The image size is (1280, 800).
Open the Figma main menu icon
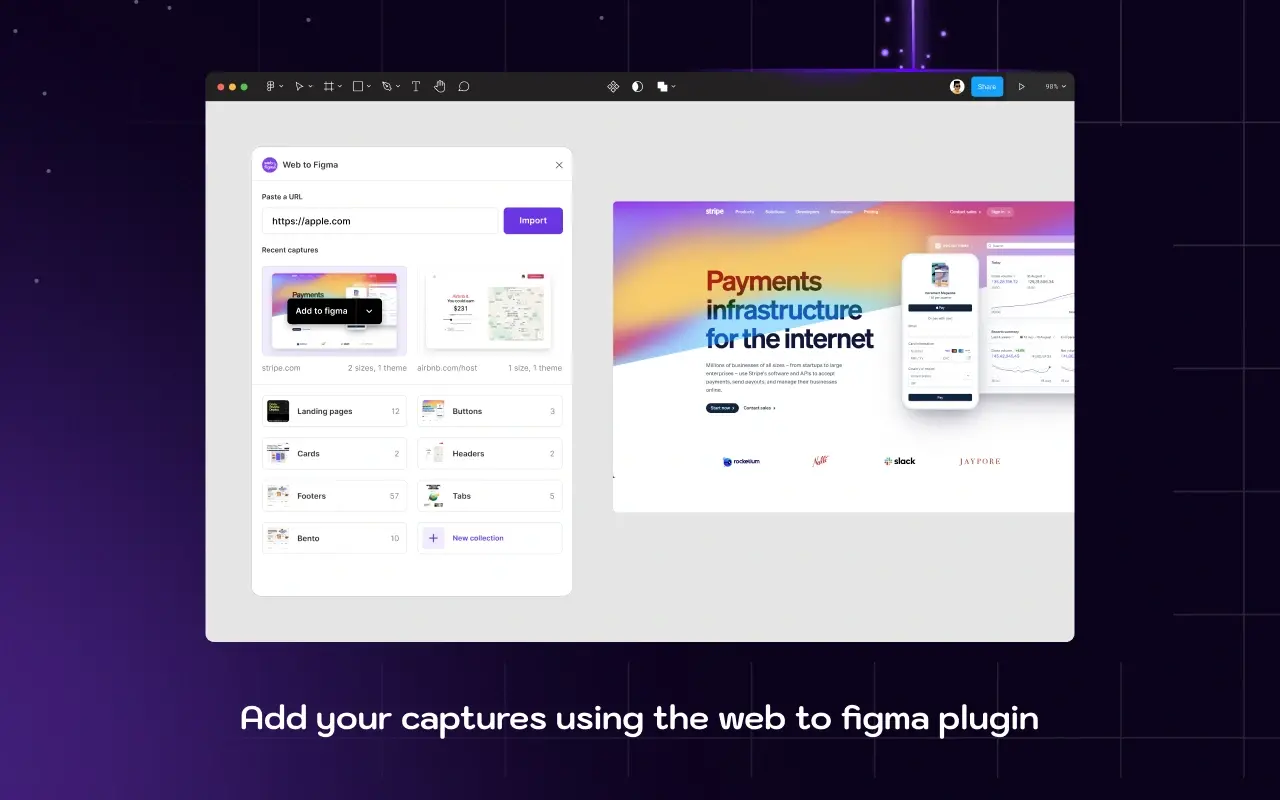pos(270,87)
